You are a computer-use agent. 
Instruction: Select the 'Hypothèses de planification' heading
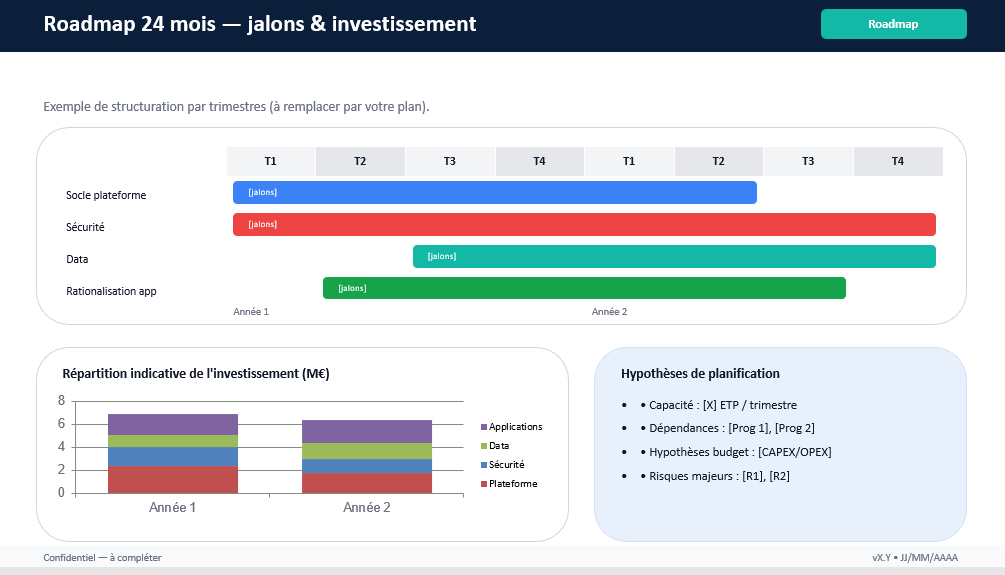point(700,374)
